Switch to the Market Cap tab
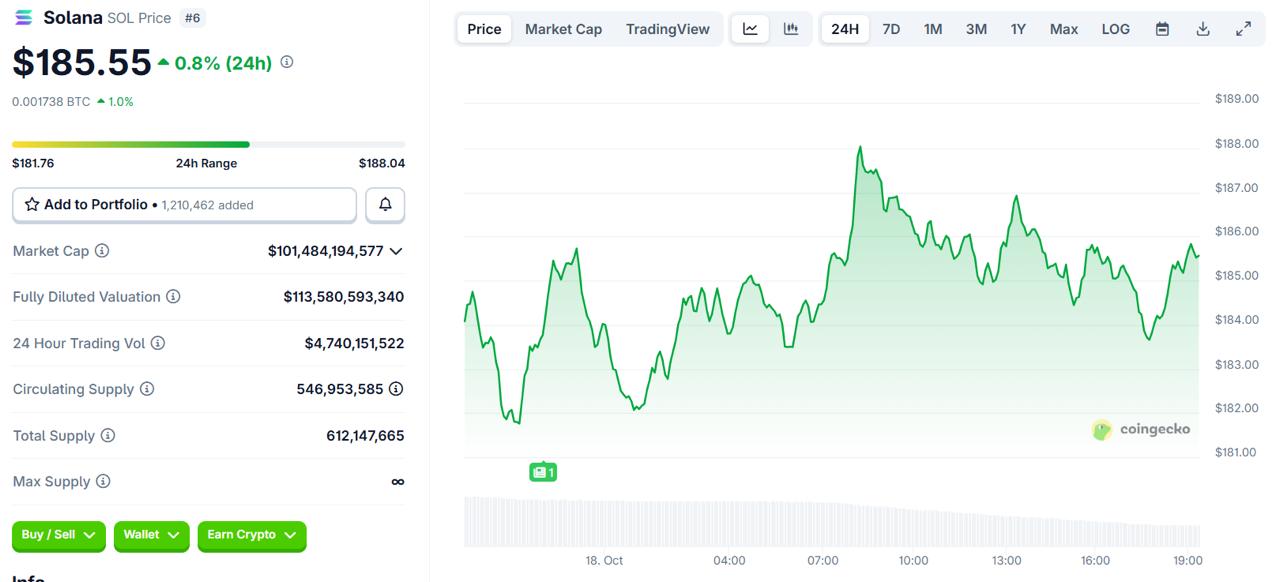 pos(563,29)
